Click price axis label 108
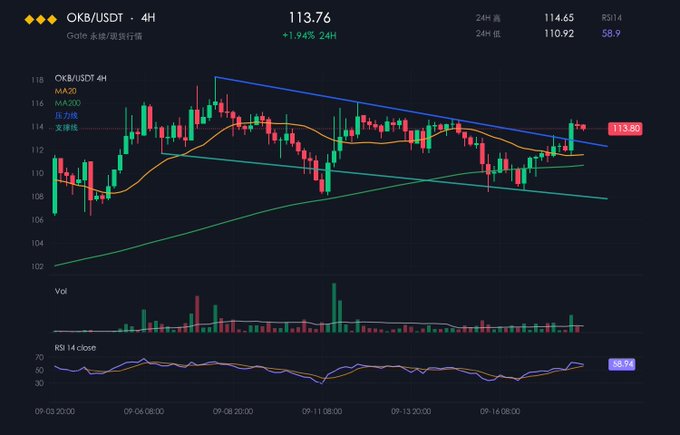 pyautogui.click(x=37, y=196)
